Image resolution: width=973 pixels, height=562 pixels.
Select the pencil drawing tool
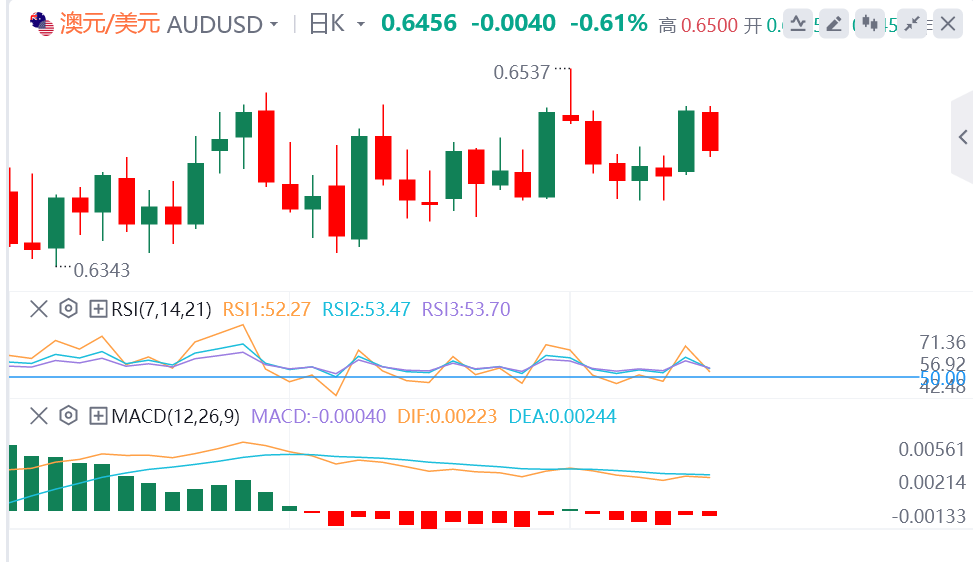coord(834,24)
